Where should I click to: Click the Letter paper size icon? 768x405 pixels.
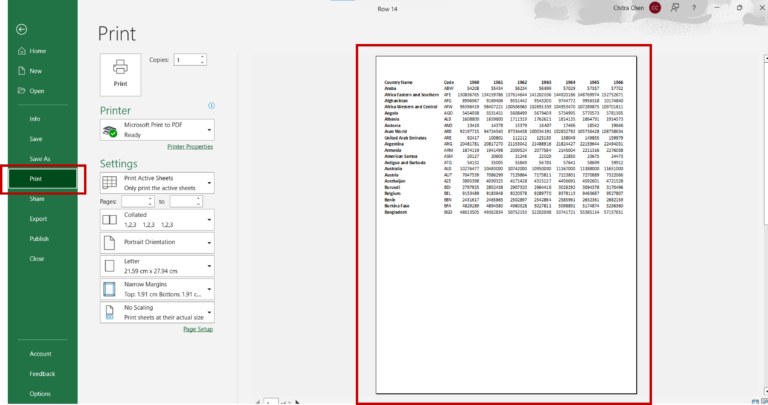pos(110,266)
